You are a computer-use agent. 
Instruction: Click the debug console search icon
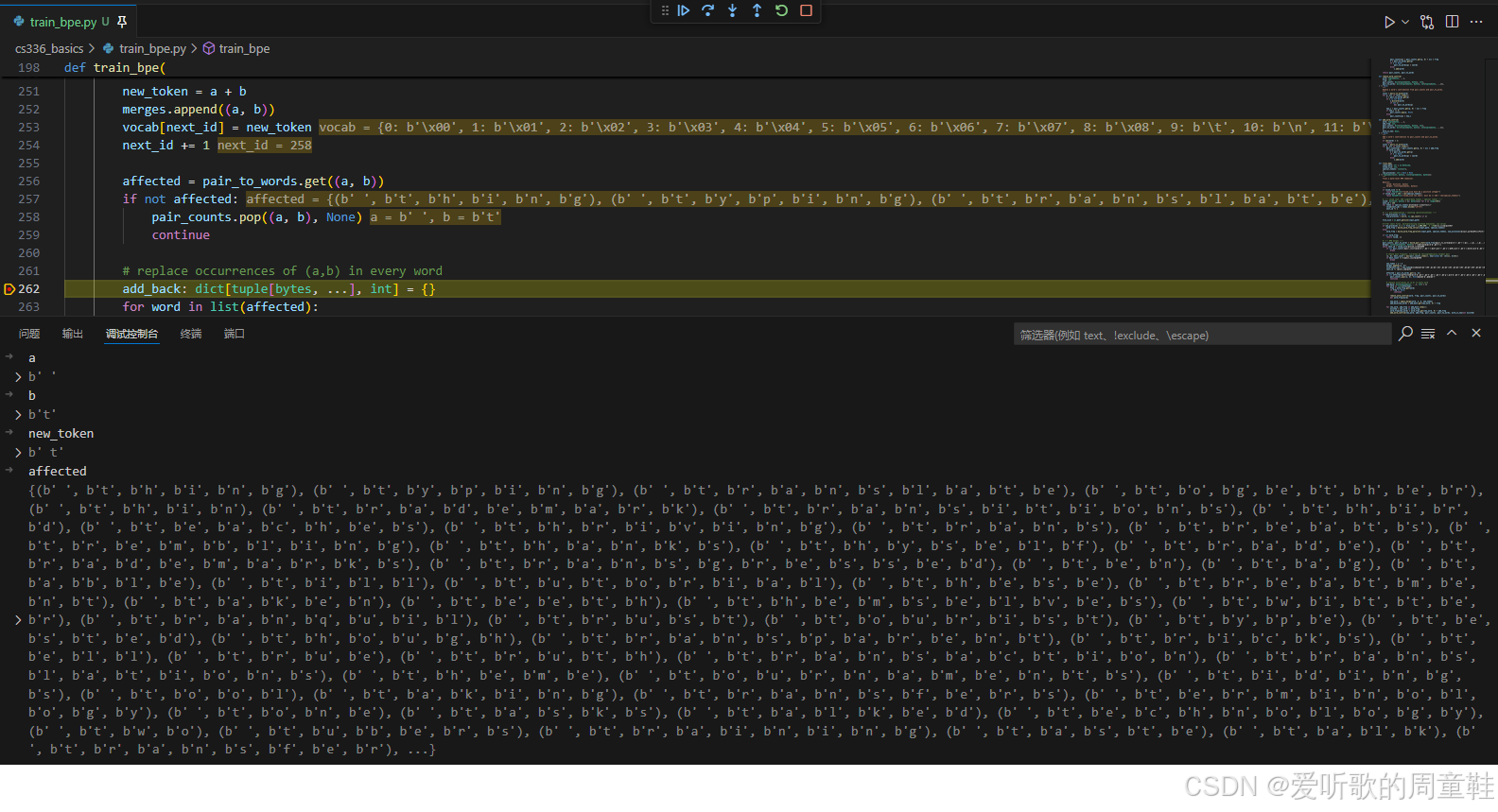tap(1406, 333)
